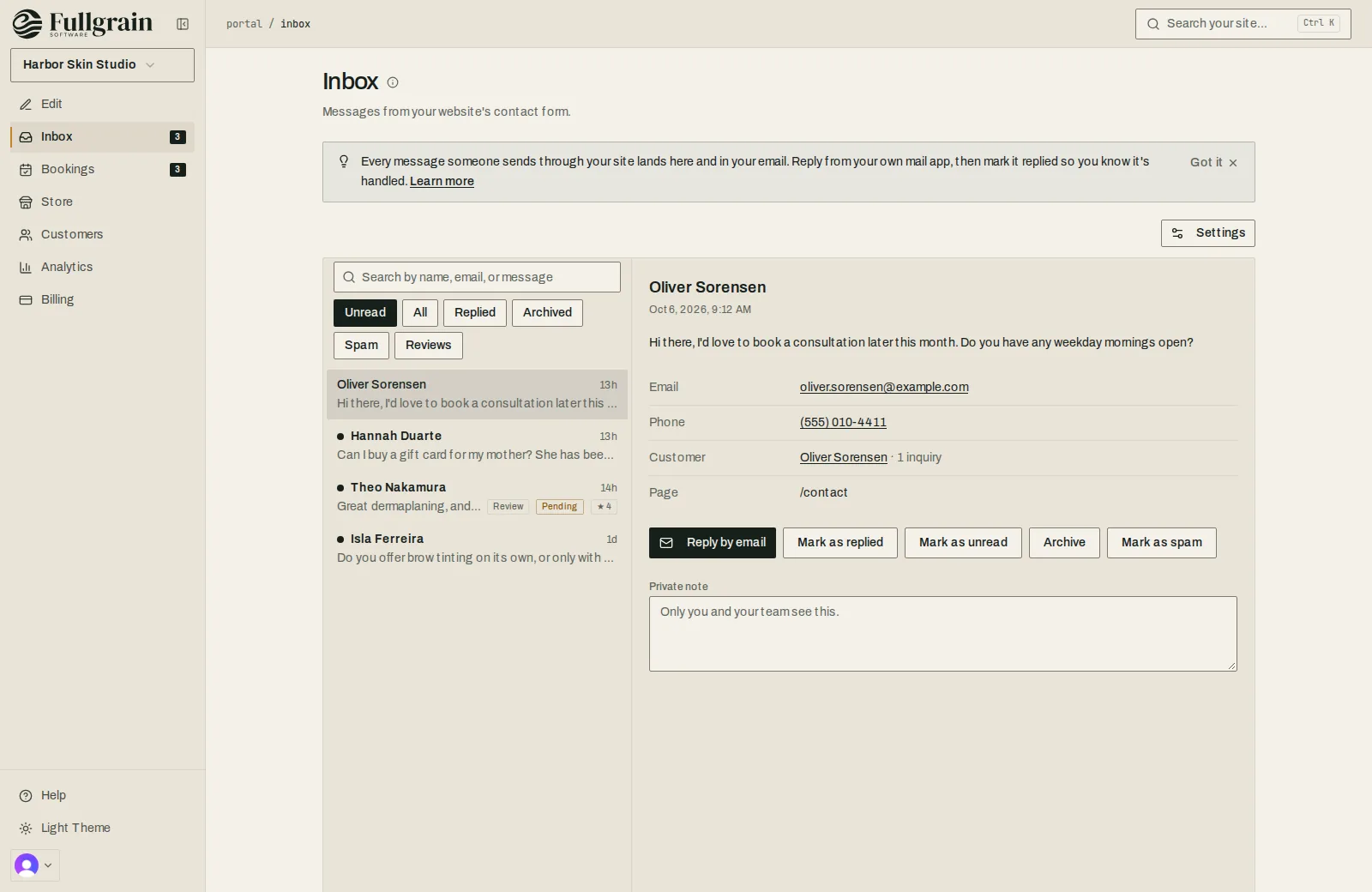1372x892 pixels.
Task: Select the Replied filter tab
Action: pyautogui.click(x=475, y=313)
